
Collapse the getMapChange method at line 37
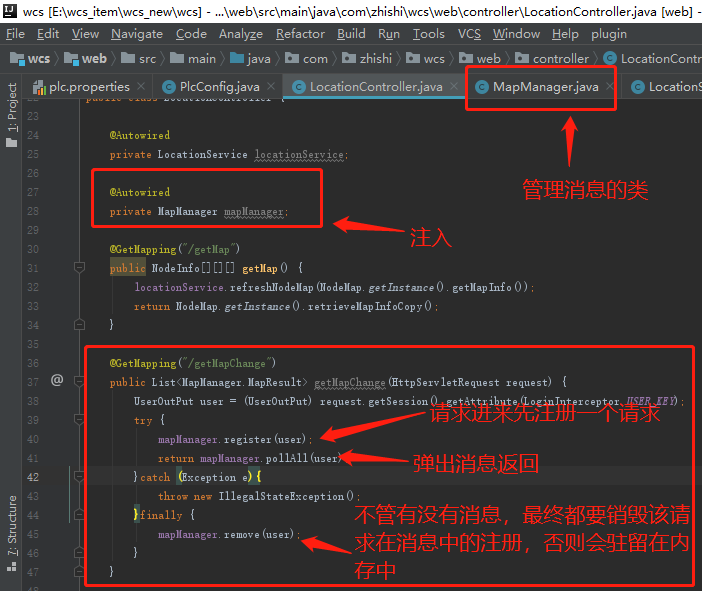tap(79, 381)
